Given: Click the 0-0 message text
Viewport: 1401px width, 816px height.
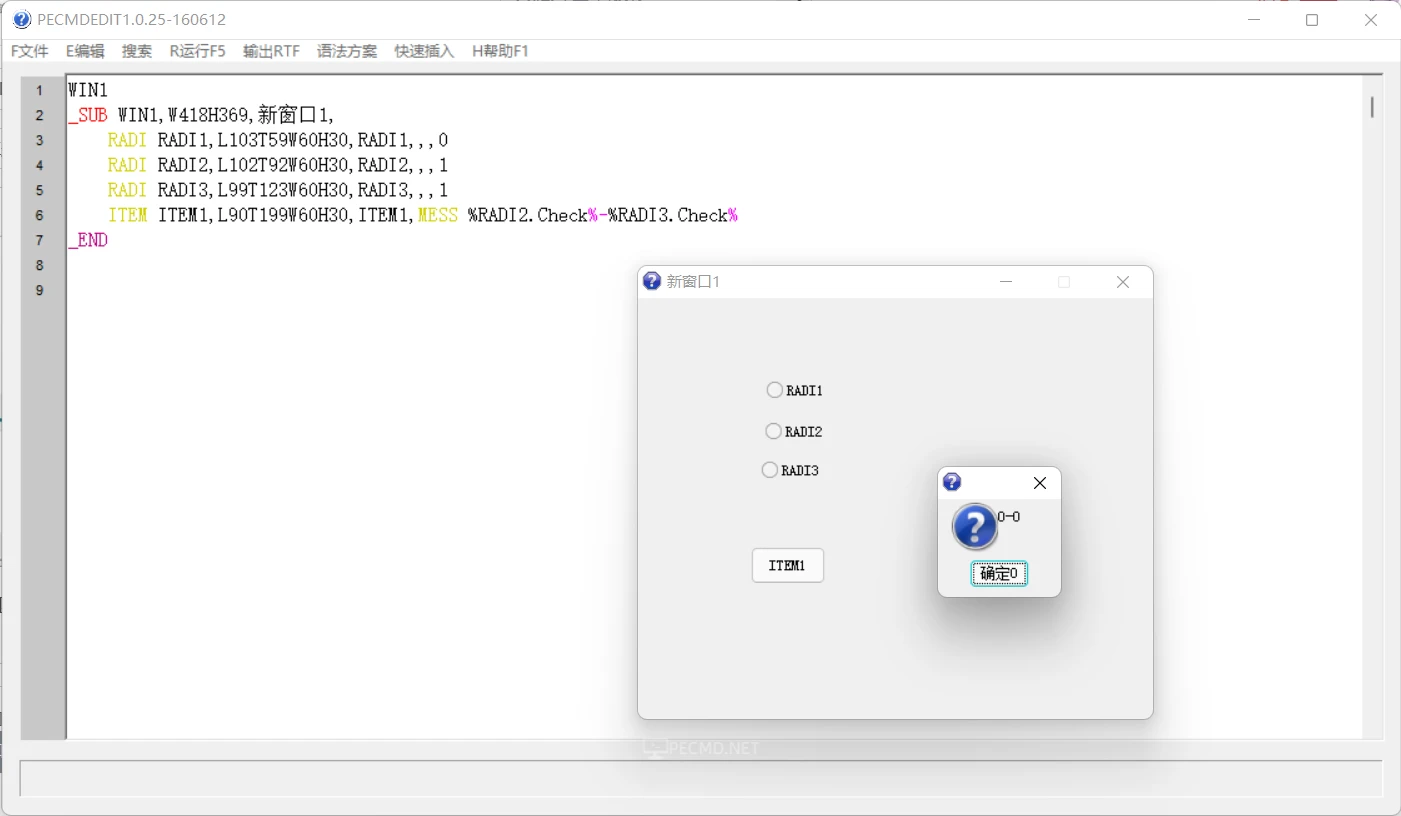Looking at the screenshot, I should click(1009, 517).
